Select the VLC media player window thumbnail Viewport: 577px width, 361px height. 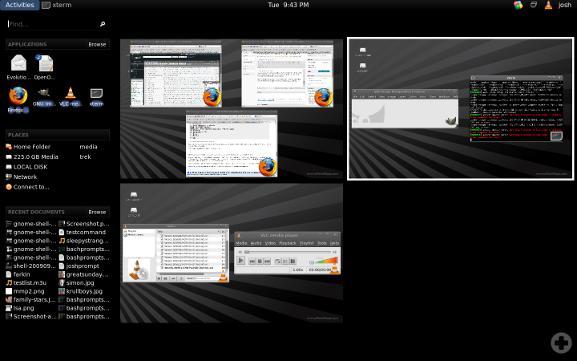[x=287, y=253]
